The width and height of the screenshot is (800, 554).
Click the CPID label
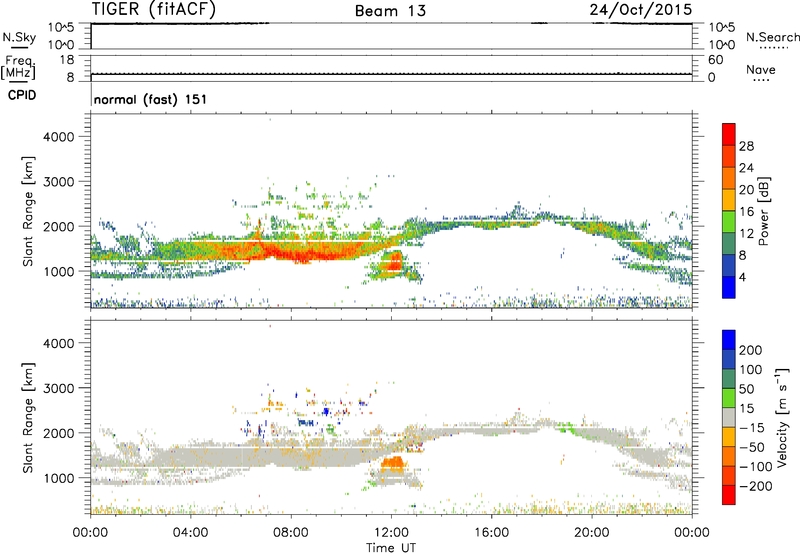coord(22,95)
